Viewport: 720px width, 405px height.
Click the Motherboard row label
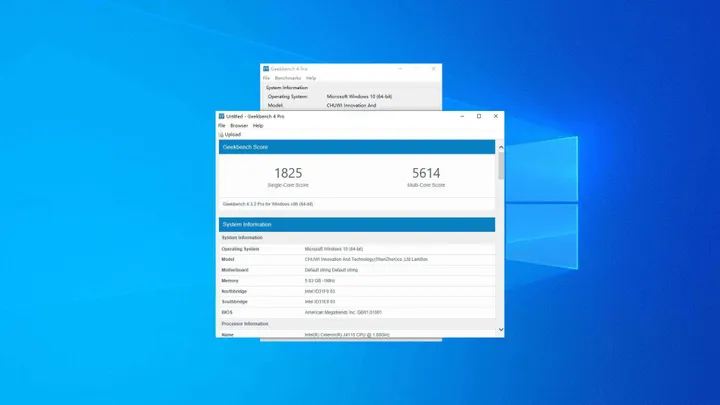point(235,270)
